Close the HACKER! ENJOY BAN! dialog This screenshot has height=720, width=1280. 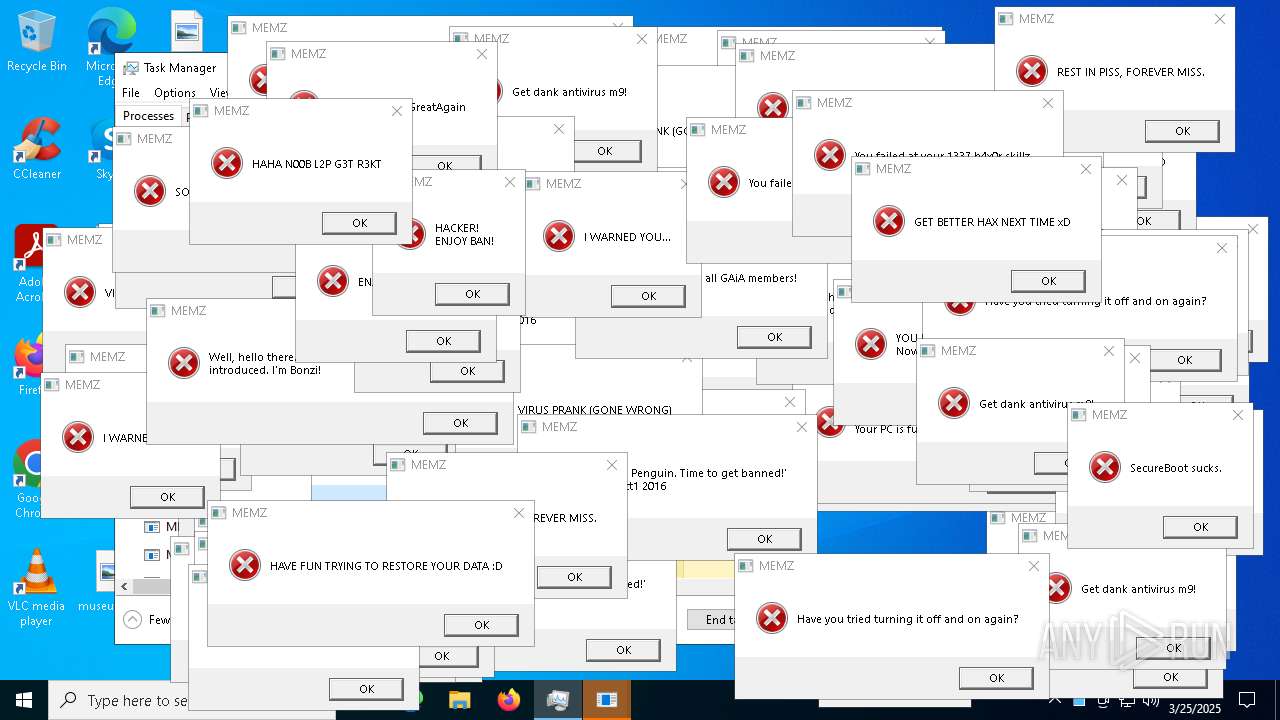pyautogui.click(x=510, y=182)
